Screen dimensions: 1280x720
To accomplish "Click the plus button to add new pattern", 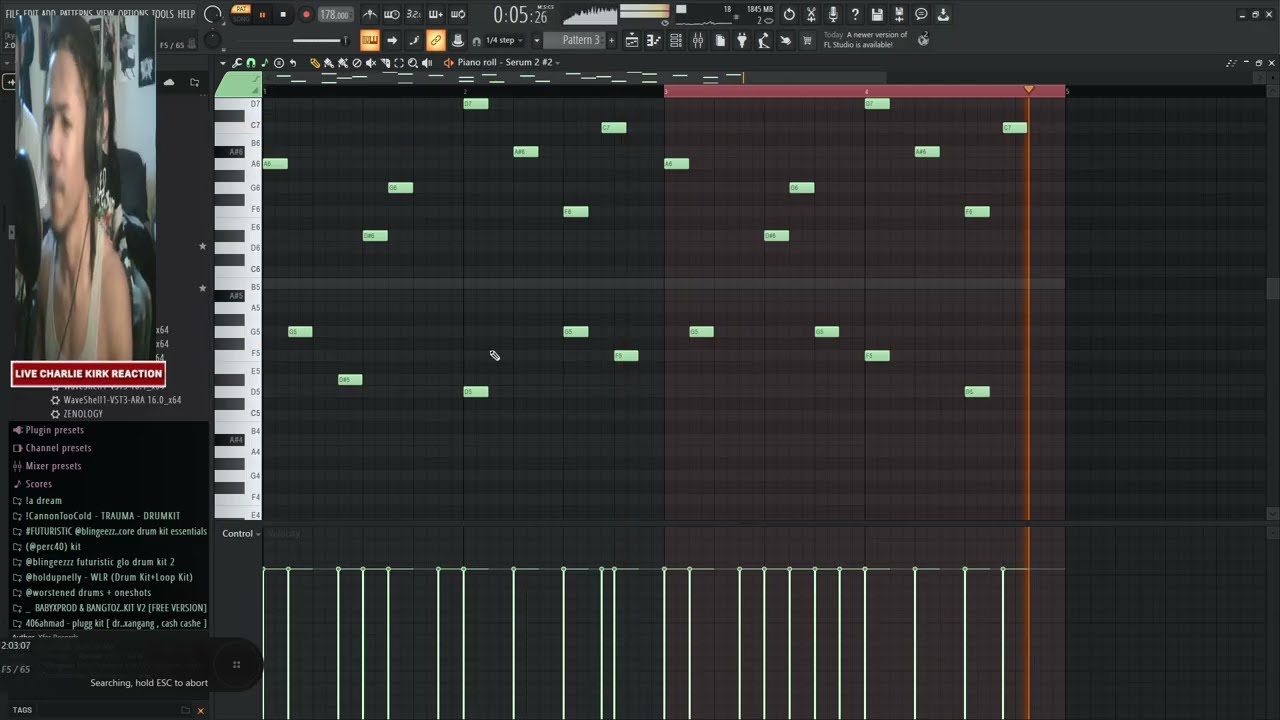I will pyautogui.click(x=612, y=40).
